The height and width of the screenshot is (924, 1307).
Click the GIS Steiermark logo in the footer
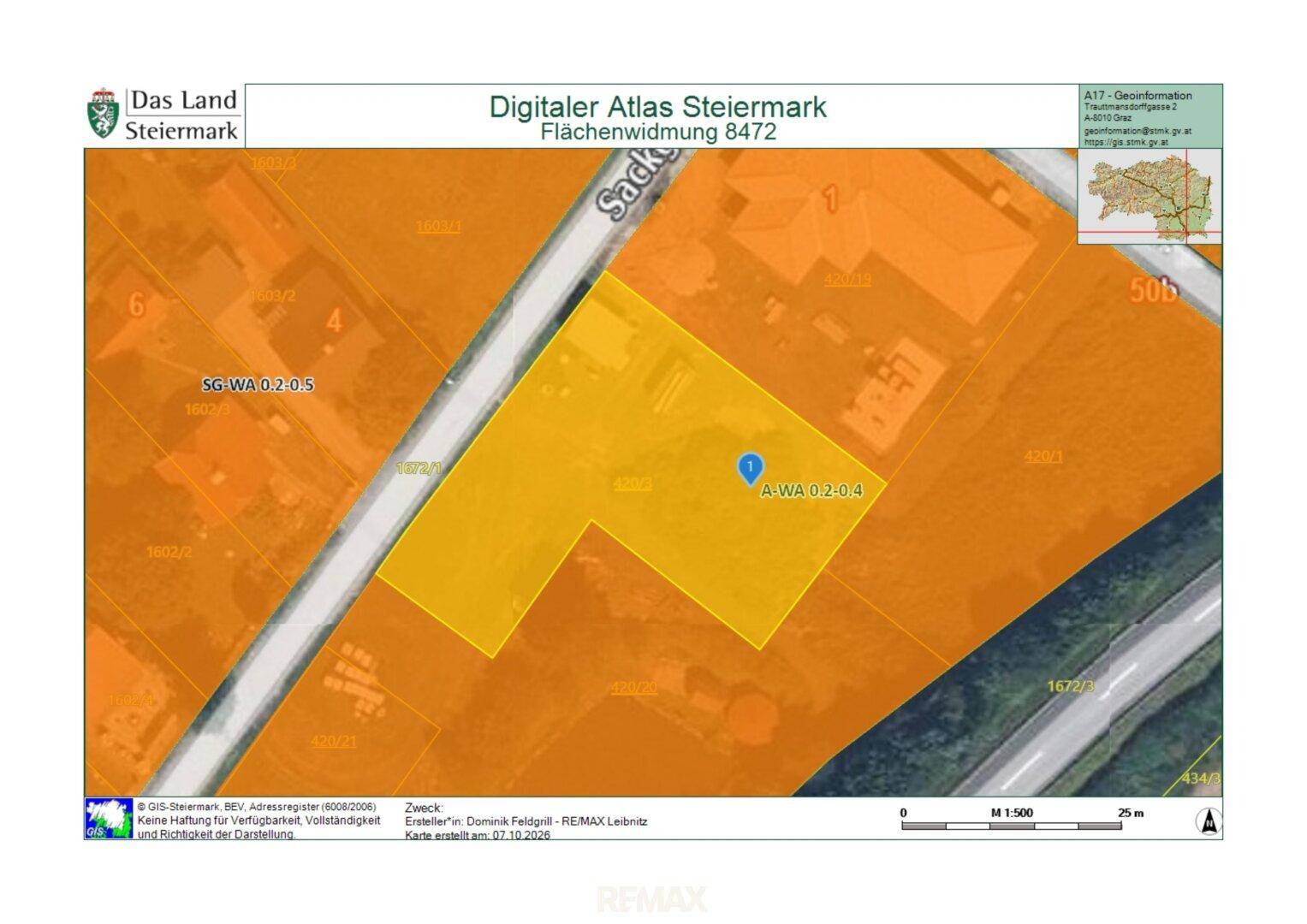point(109,818)
